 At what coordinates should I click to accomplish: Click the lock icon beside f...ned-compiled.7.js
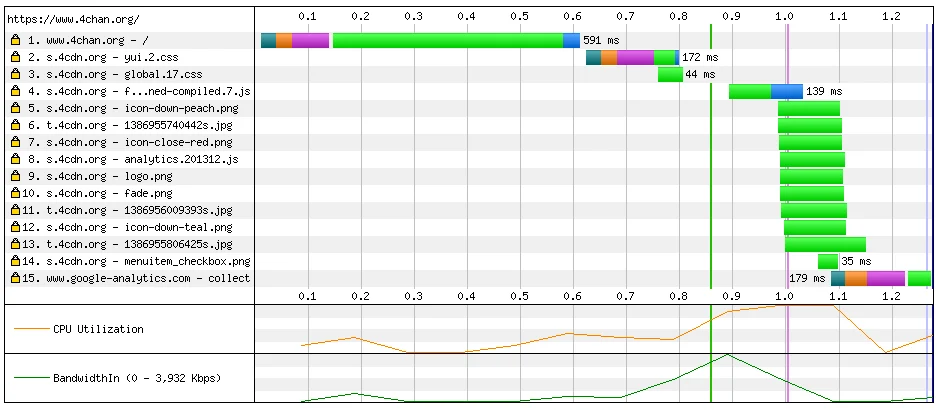coord(16,92)
